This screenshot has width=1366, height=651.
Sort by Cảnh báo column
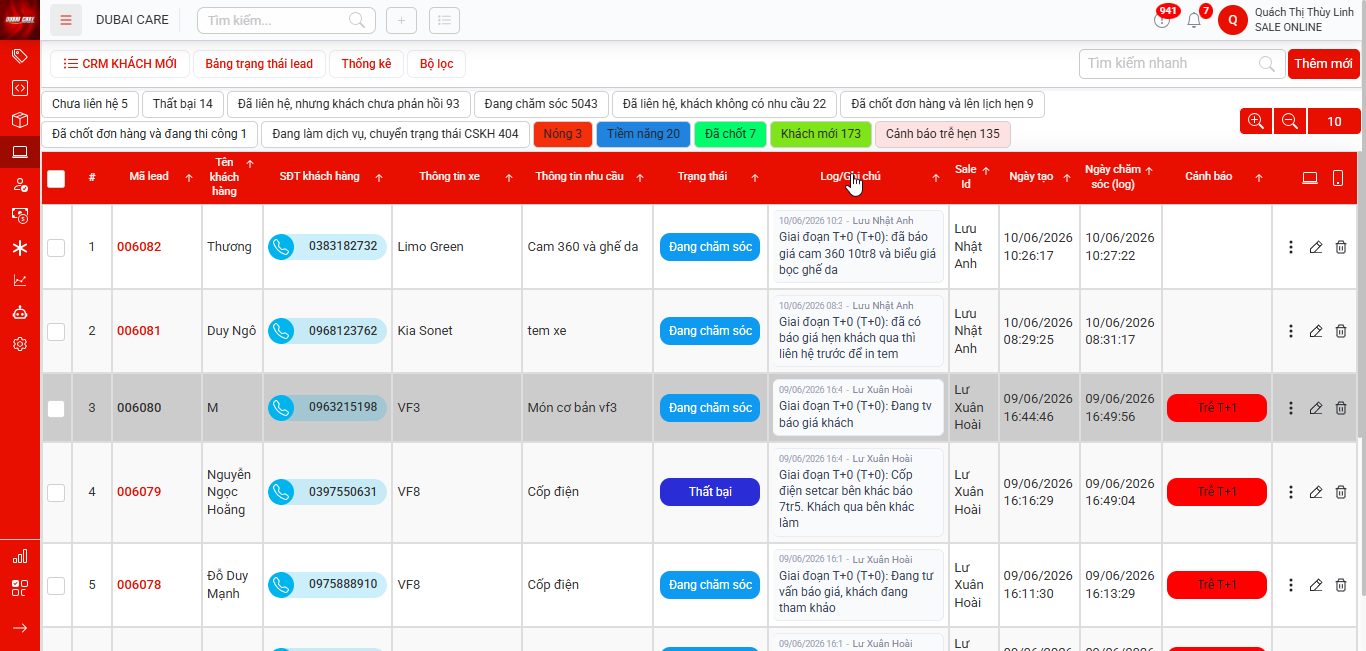[x=1258, y=177]
